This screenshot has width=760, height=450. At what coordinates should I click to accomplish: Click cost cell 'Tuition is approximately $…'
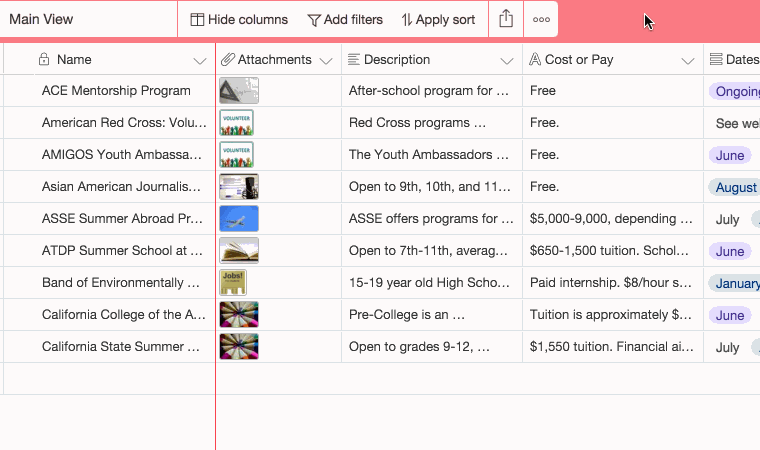click(x=613, y=315)
